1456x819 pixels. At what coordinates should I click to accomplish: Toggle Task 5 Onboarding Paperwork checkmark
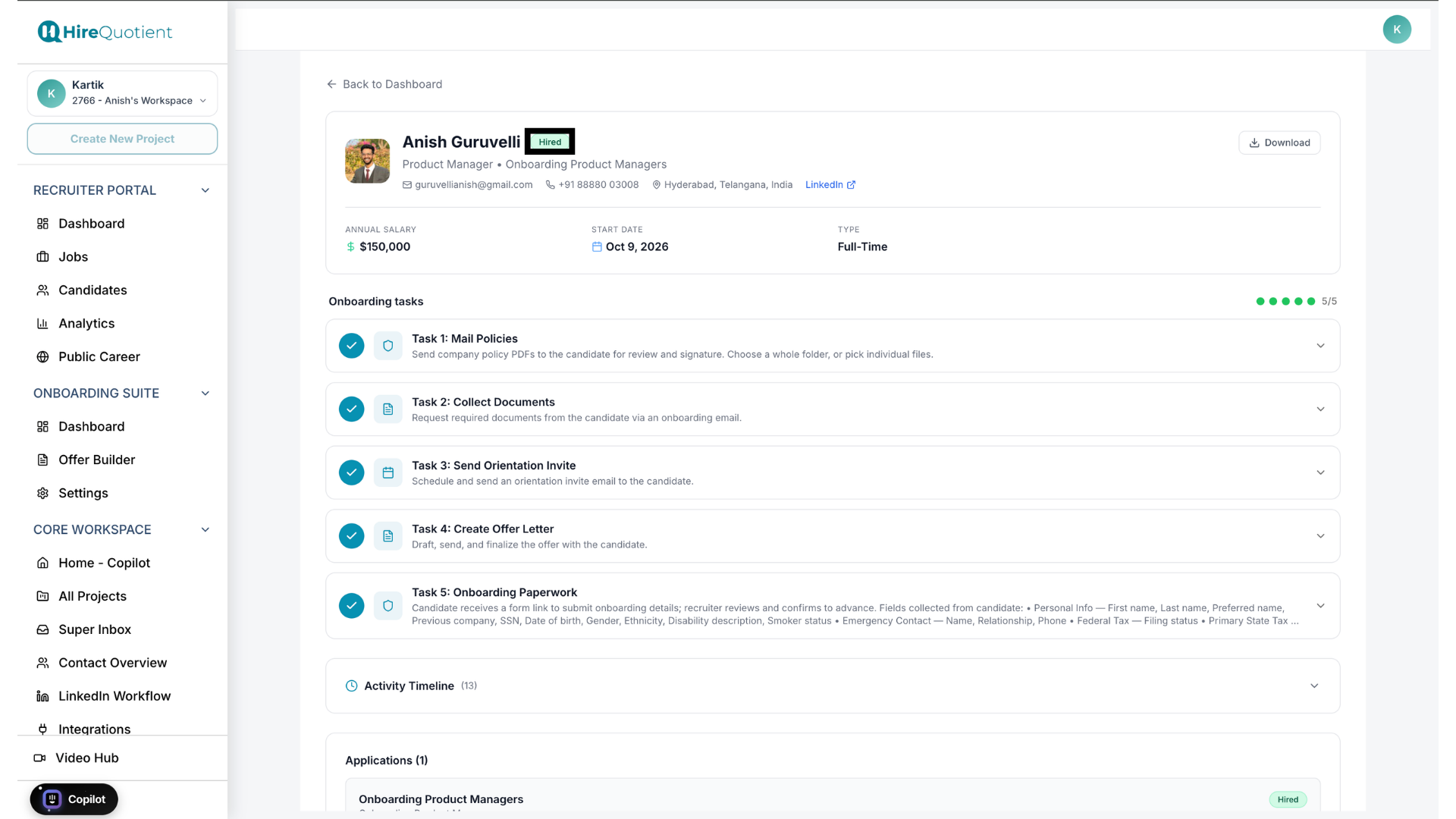[351, 606]
